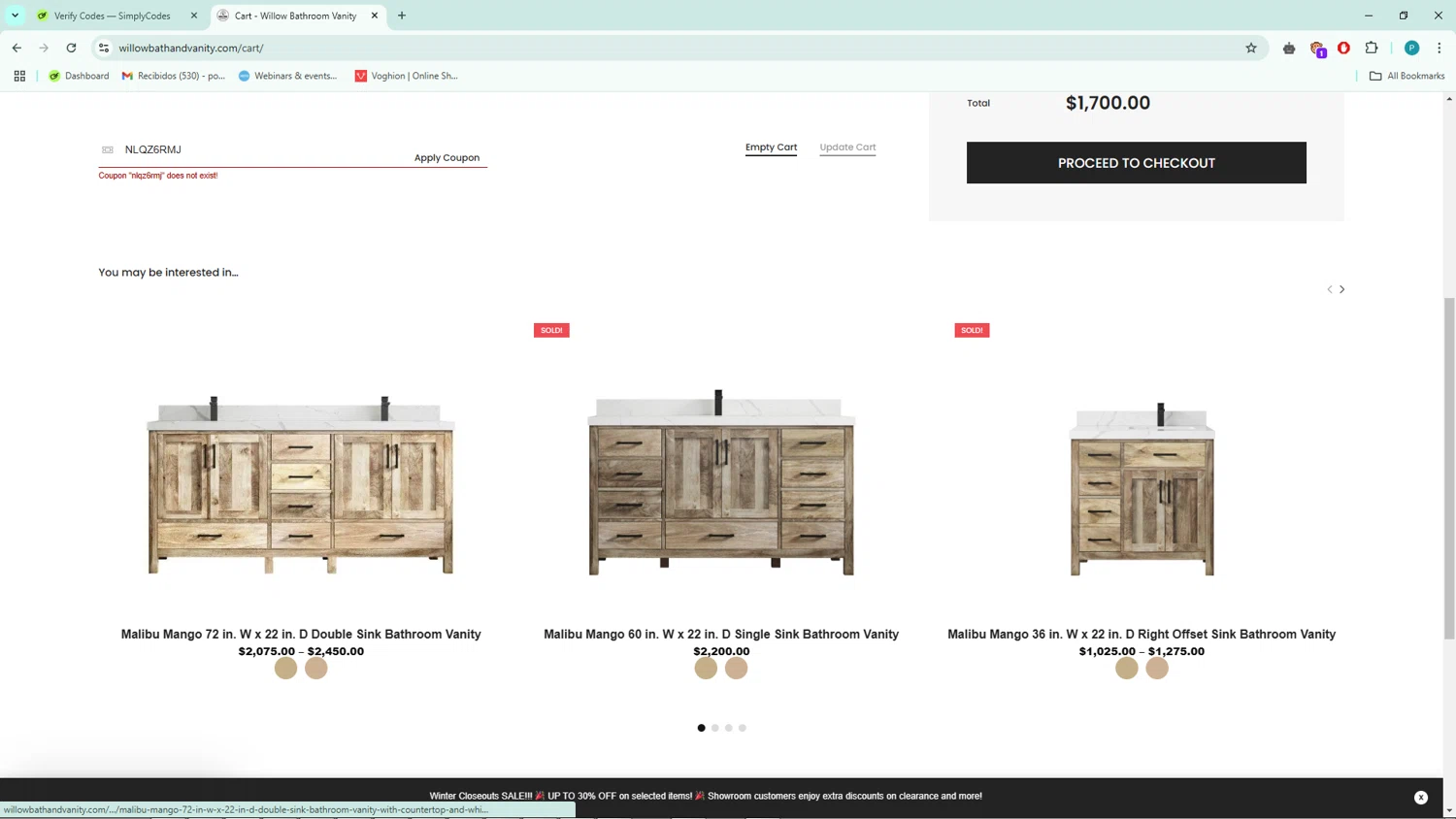Open the Malibu Mango 60 in. vanity image
Screen dimensions: 1456x819
click(721, 483)
